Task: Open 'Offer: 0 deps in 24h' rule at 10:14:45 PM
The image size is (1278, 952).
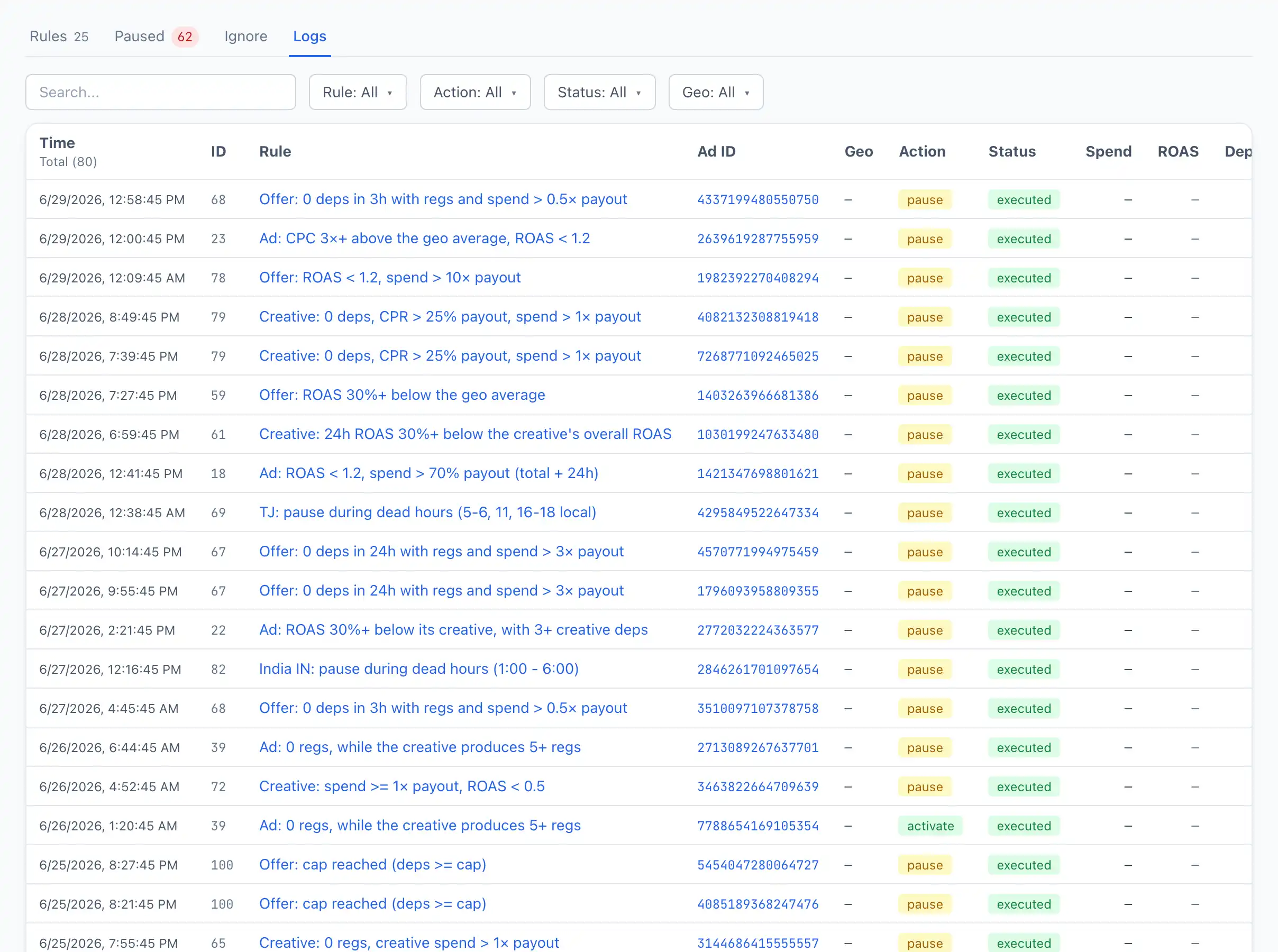Action: pos(441,552)
